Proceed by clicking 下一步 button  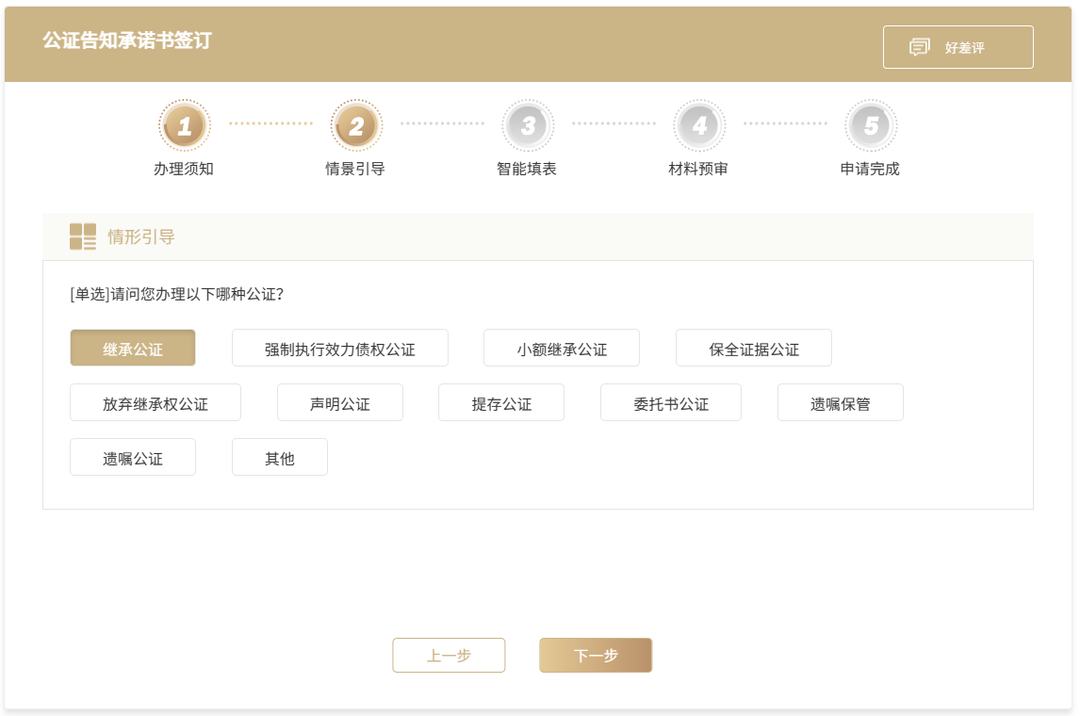tap(596, 656)
